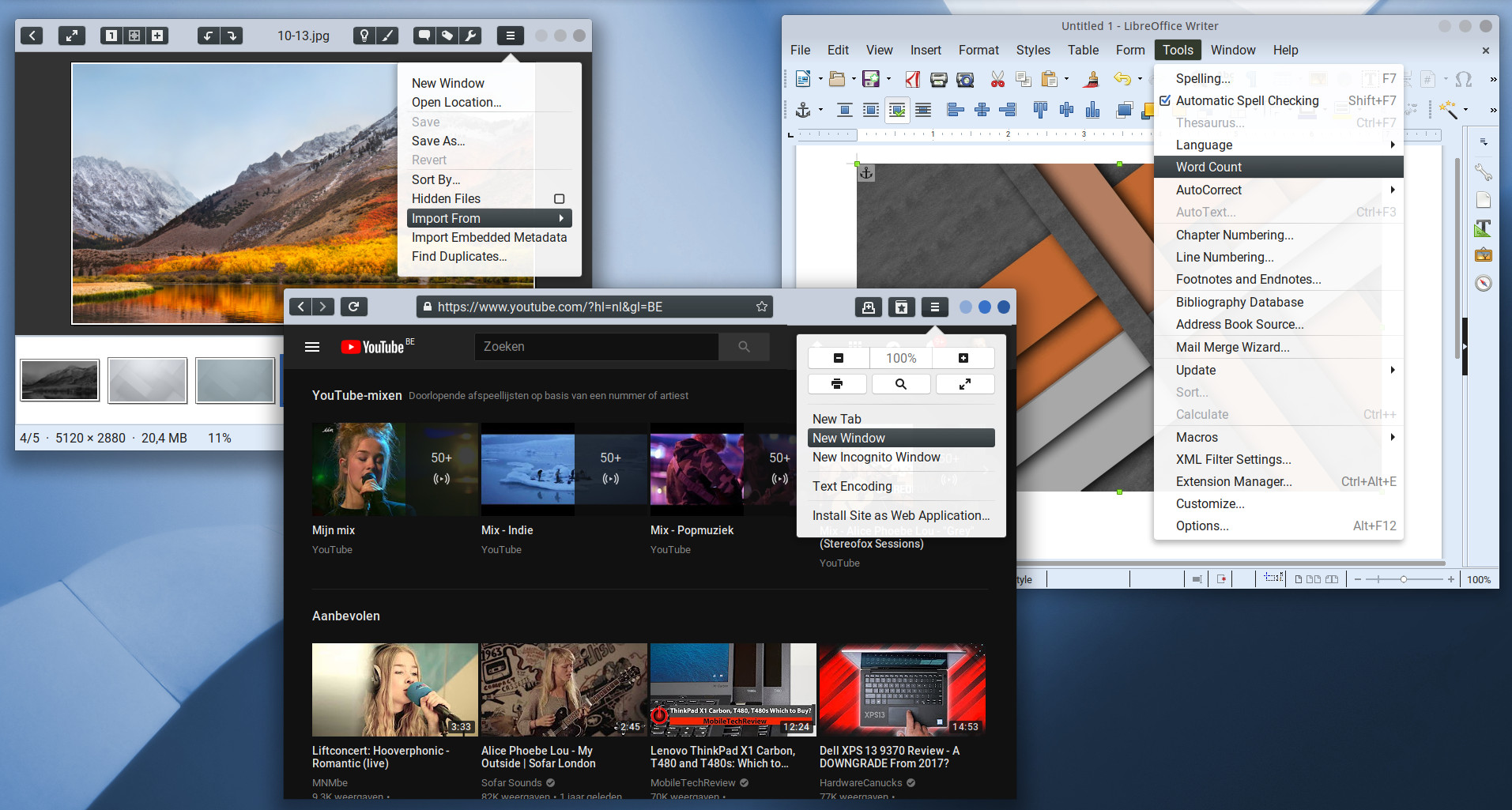This screenshot has width=1512, height=810.
Task: Toggle no wrap in Writer image toolbar
Action: pos(844,110)
